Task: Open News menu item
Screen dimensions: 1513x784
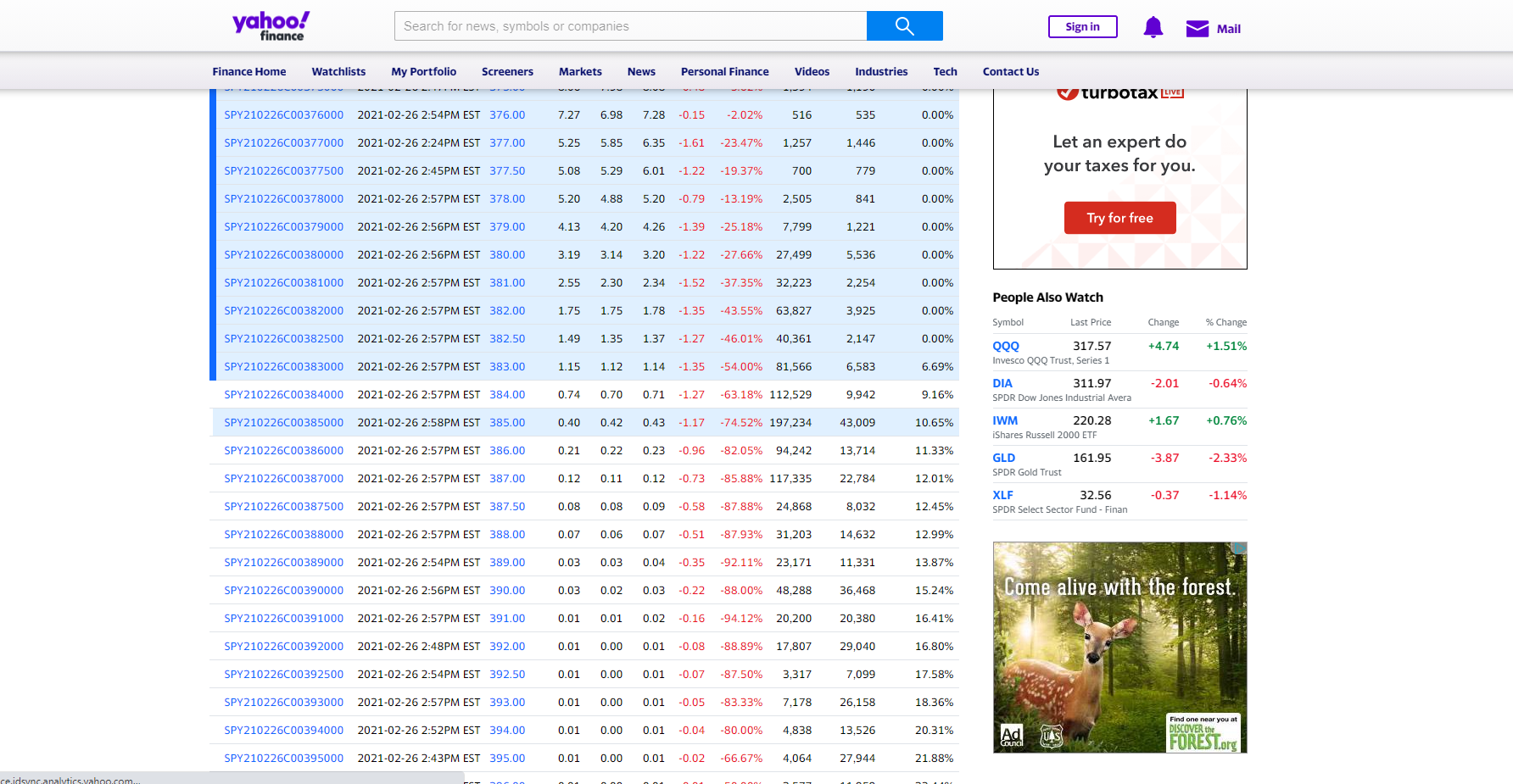Action: click(x=641, y=72)
